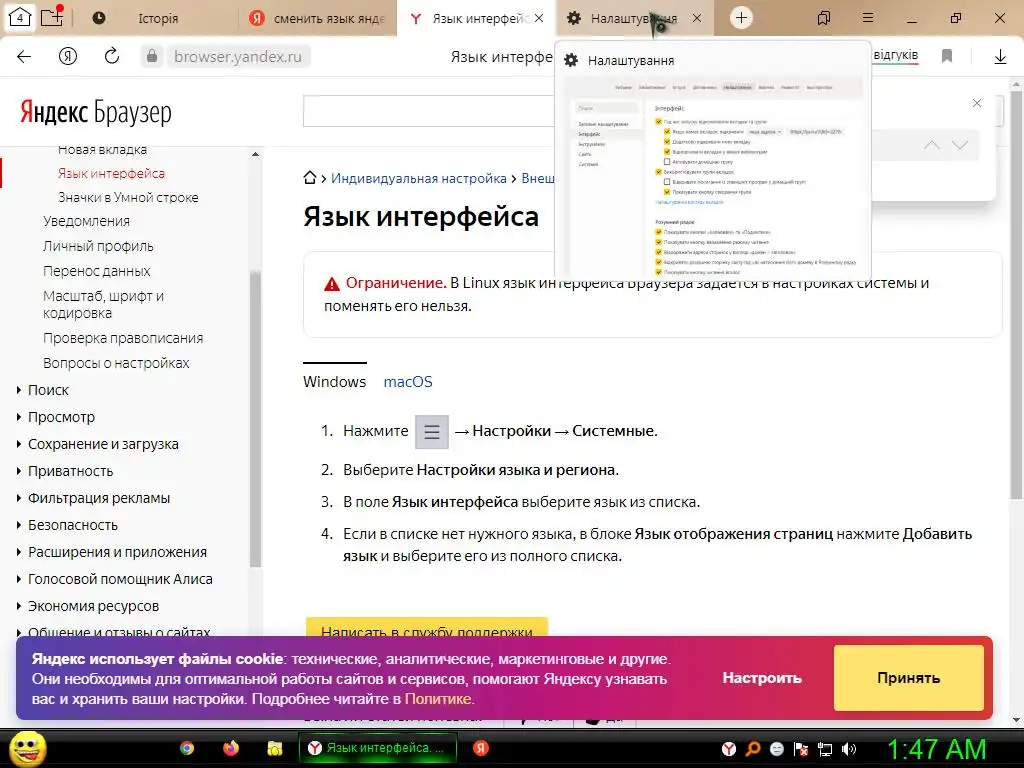Viewport: 1024px width, 768px height.
Task: Expand the Приватность section
Action: point(70,471)
